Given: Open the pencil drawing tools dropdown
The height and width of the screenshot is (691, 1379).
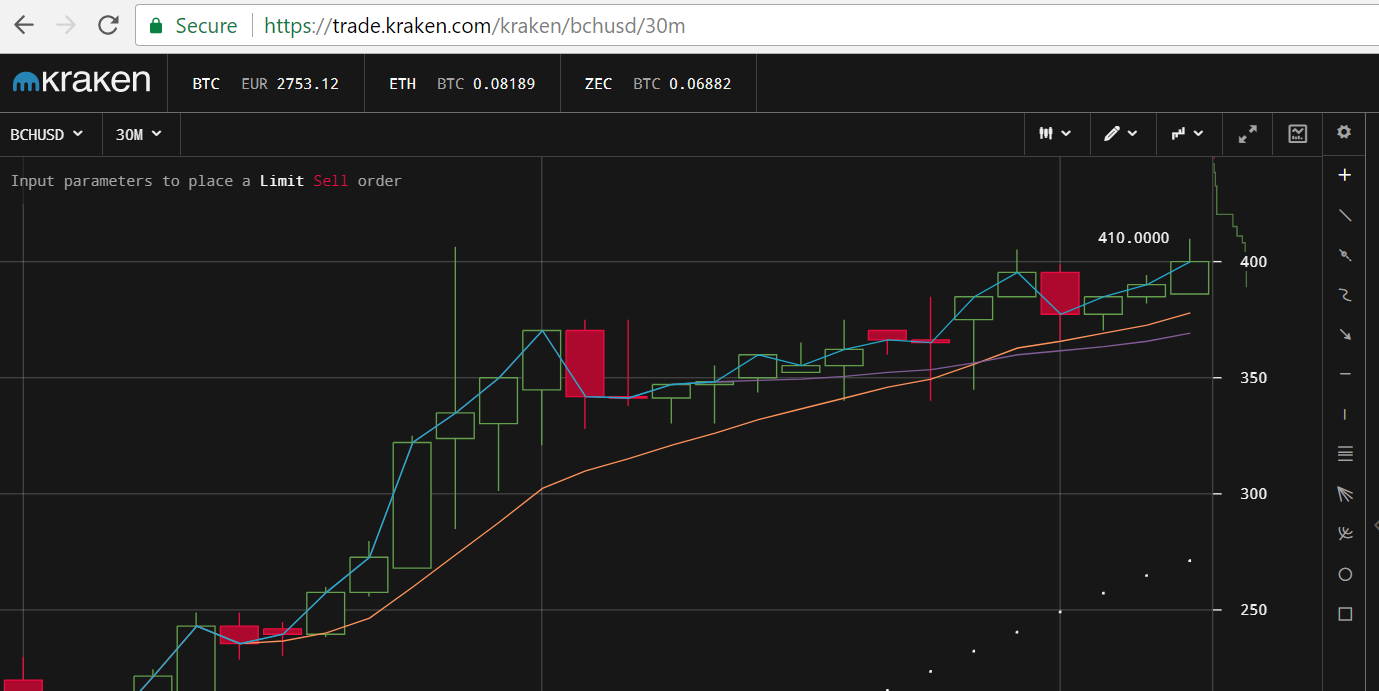Looking at the screenshot, I should 1120,134.
